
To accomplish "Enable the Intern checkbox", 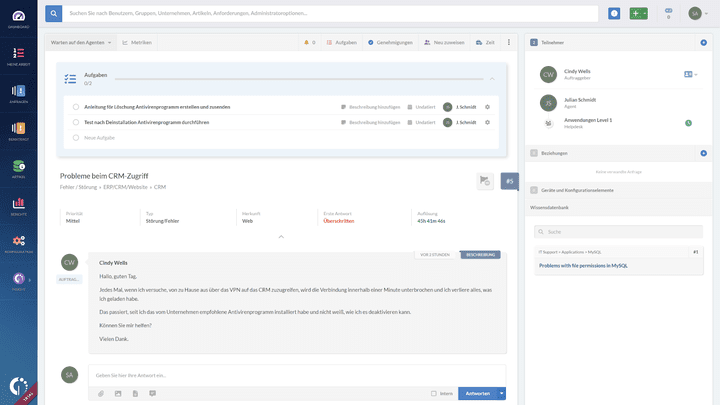I will 433,393.
